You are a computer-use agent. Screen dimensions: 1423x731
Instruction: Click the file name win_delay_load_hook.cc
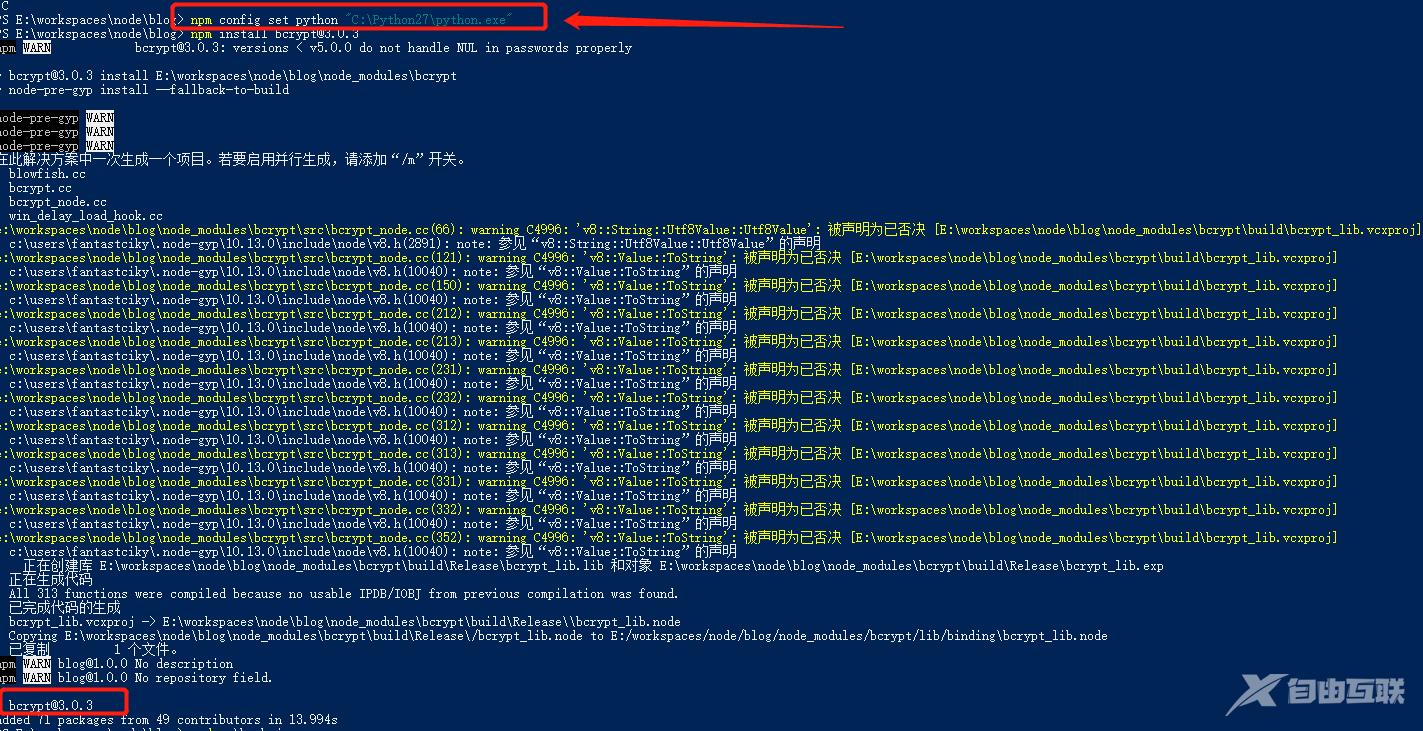click(x=86, y=216)
